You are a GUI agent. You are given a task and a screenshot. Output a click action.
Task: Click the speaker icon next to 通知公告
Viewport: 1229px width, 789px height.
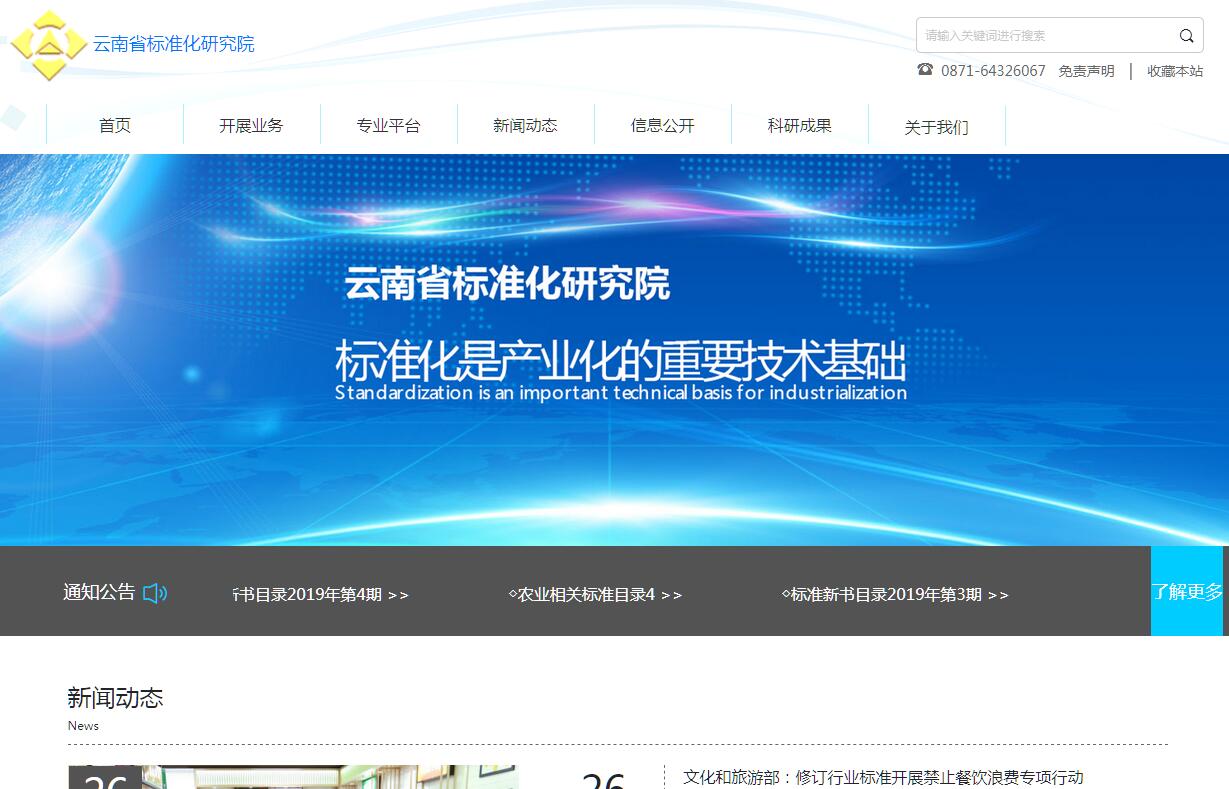point(155,593)
